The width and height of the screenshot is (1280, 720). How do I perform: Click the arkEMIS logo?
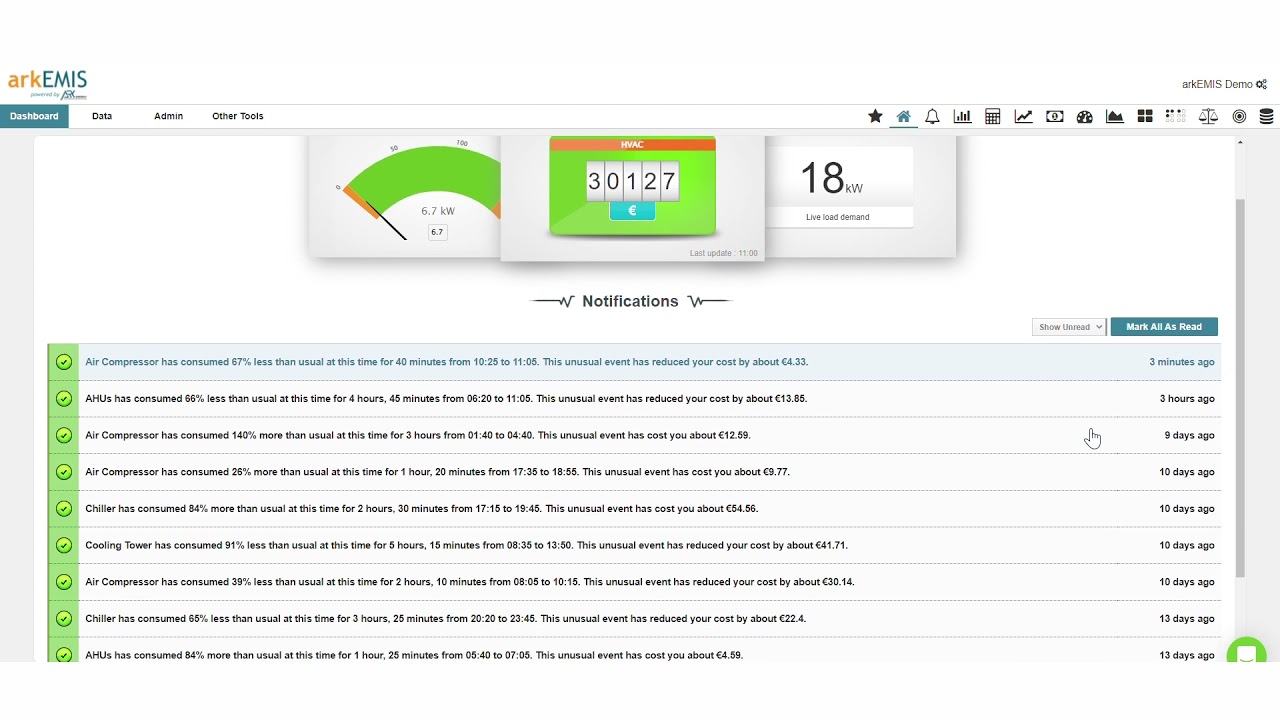47,84
